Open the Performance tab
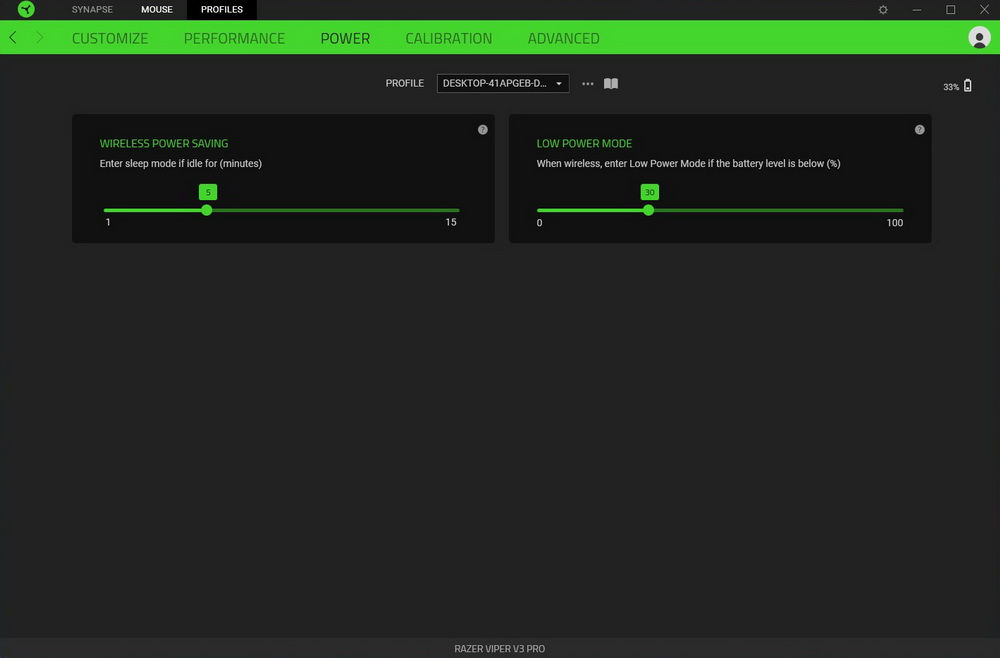The image size is (1000, 658). point(234,38)
